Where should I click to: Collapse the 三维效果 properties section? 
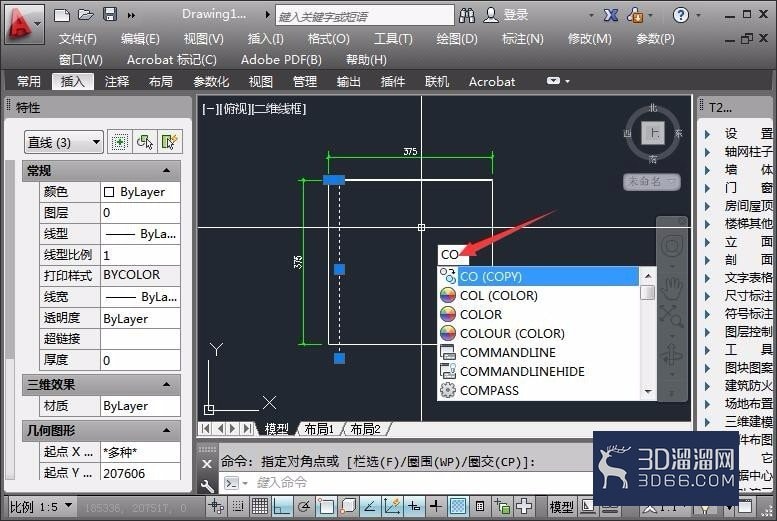[166, 384]
